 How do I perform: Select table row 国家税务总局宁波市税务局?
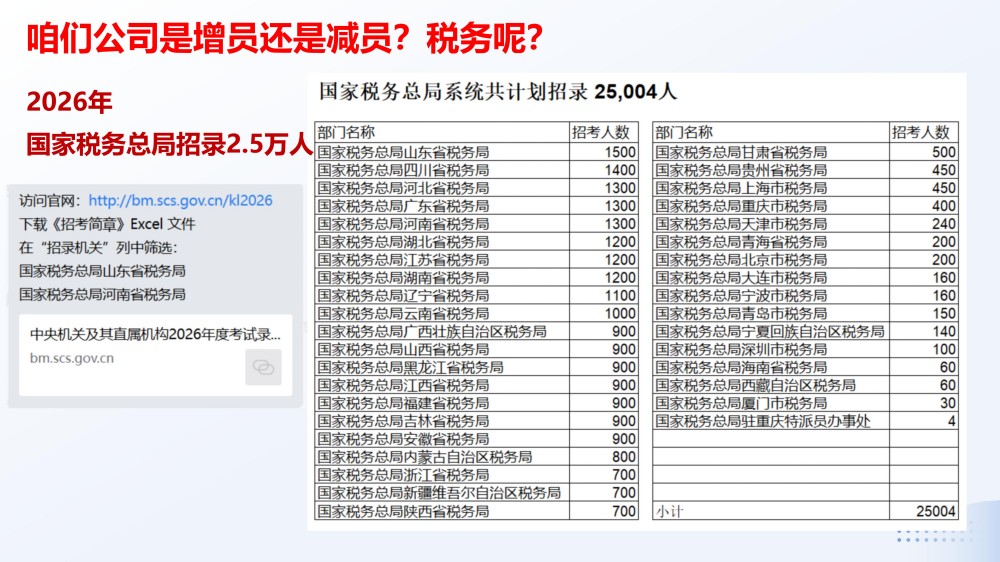805,295
